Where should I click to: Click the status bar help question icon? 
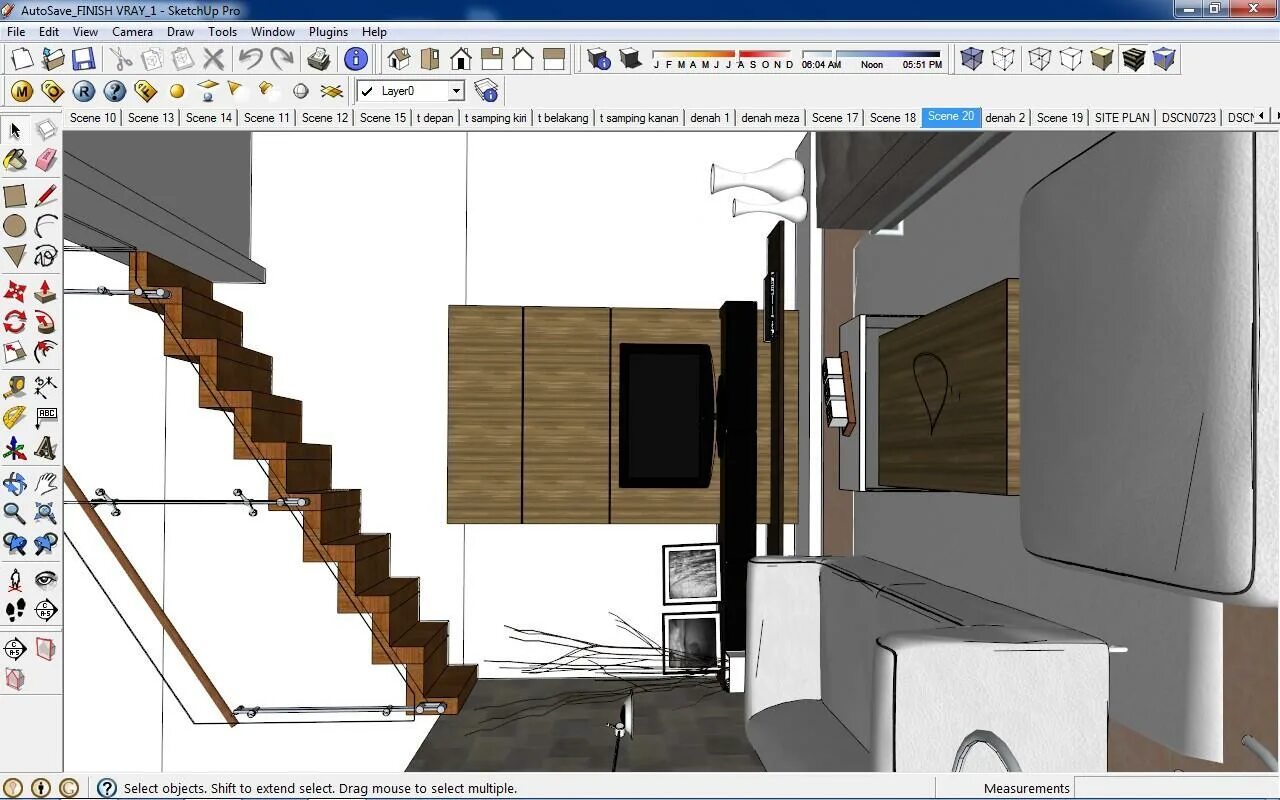[106, 788]
